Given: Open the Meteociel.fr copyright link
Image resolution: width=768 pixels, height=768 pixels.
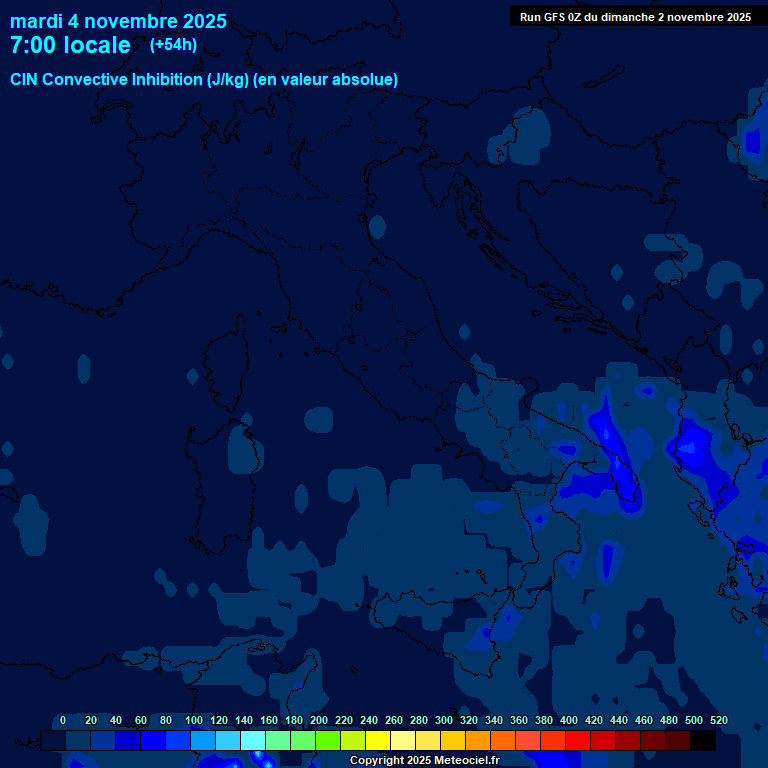Looking at the screenshot, I should [x=424, y=761].
